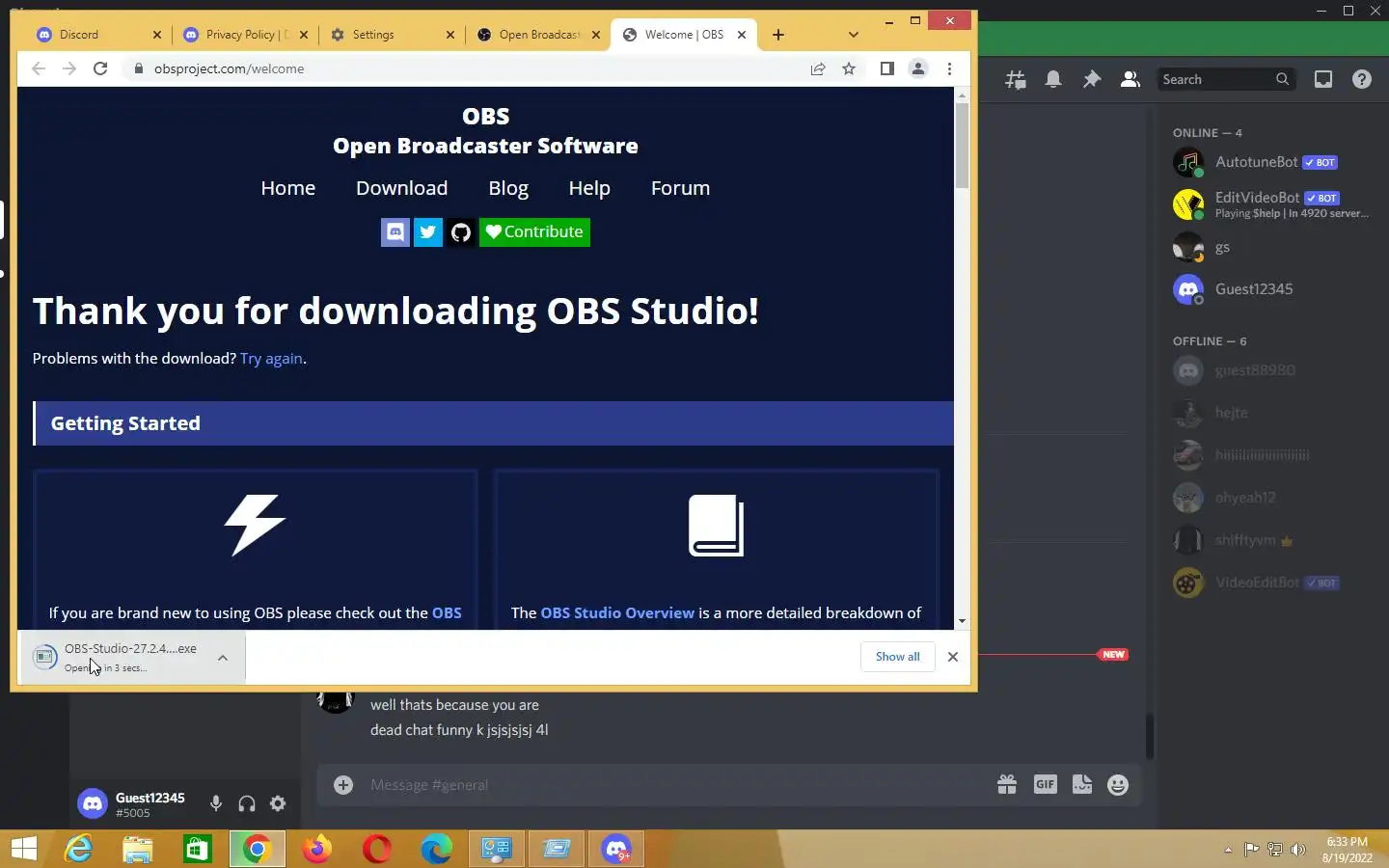Expand the Chrome tab search chevron
1389x868 pixels.
(854, 35)
